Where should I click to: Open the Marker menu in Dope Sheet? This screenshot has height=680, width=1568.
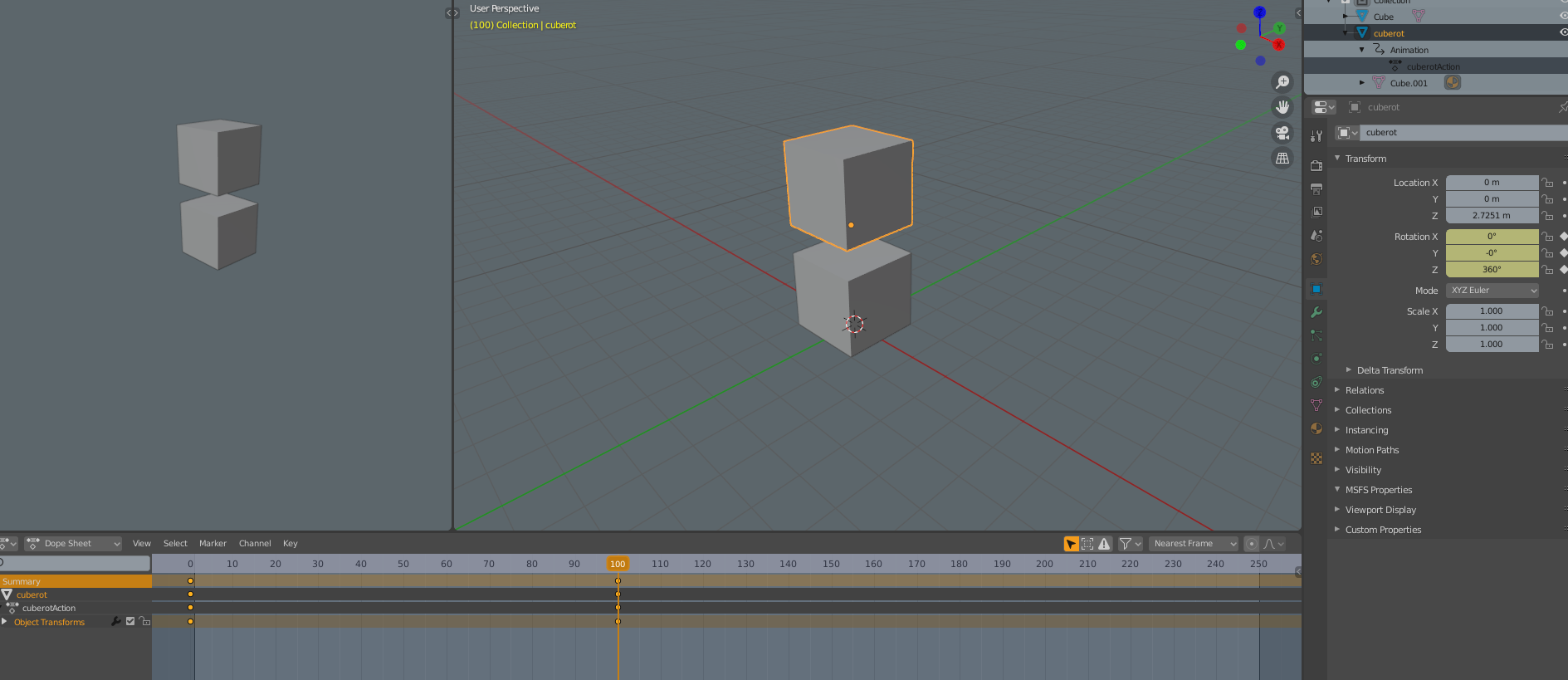[212, 544]
